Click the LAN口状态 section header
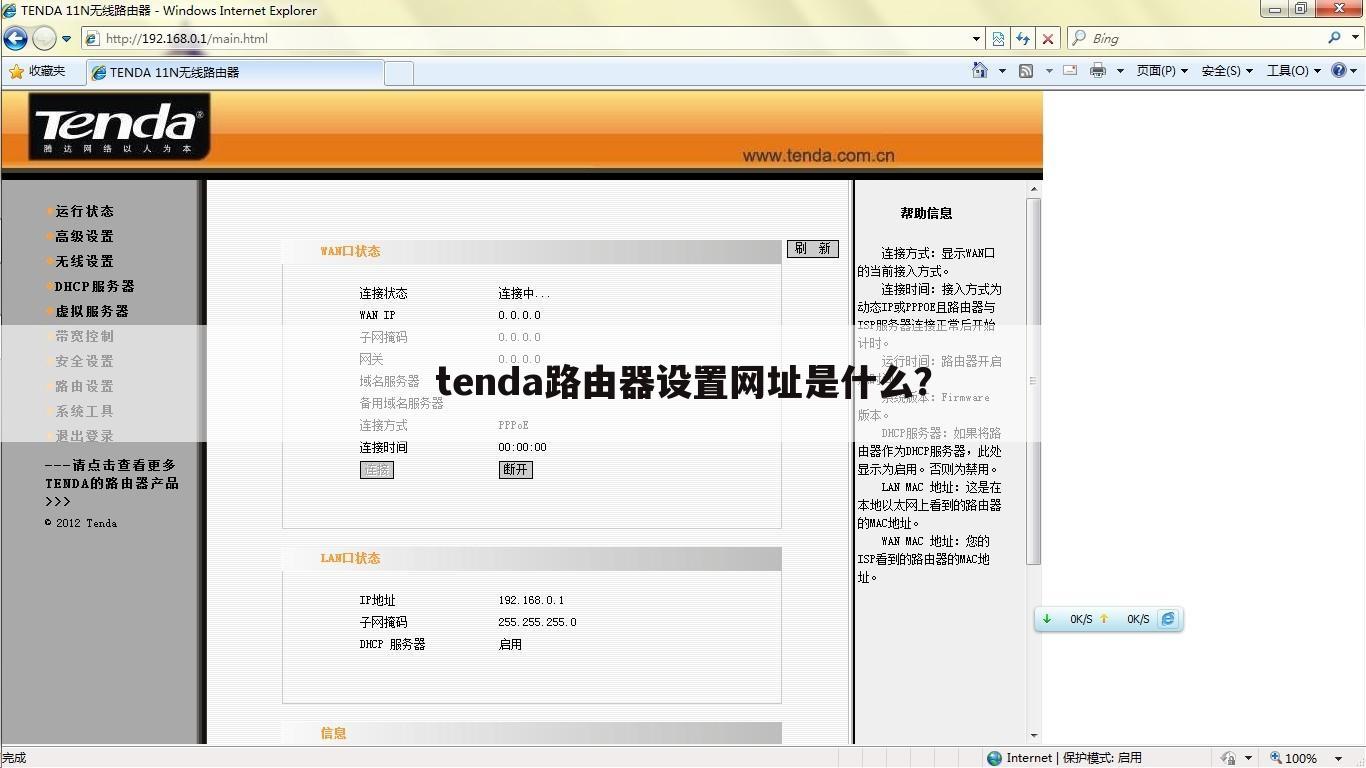 [350, 558]
